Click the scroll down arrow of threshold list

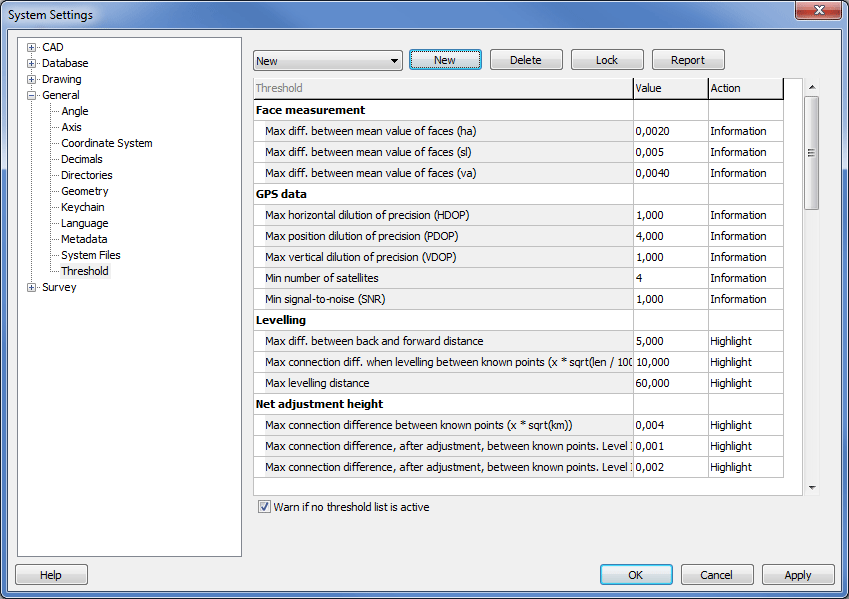[x=812, y=487]
